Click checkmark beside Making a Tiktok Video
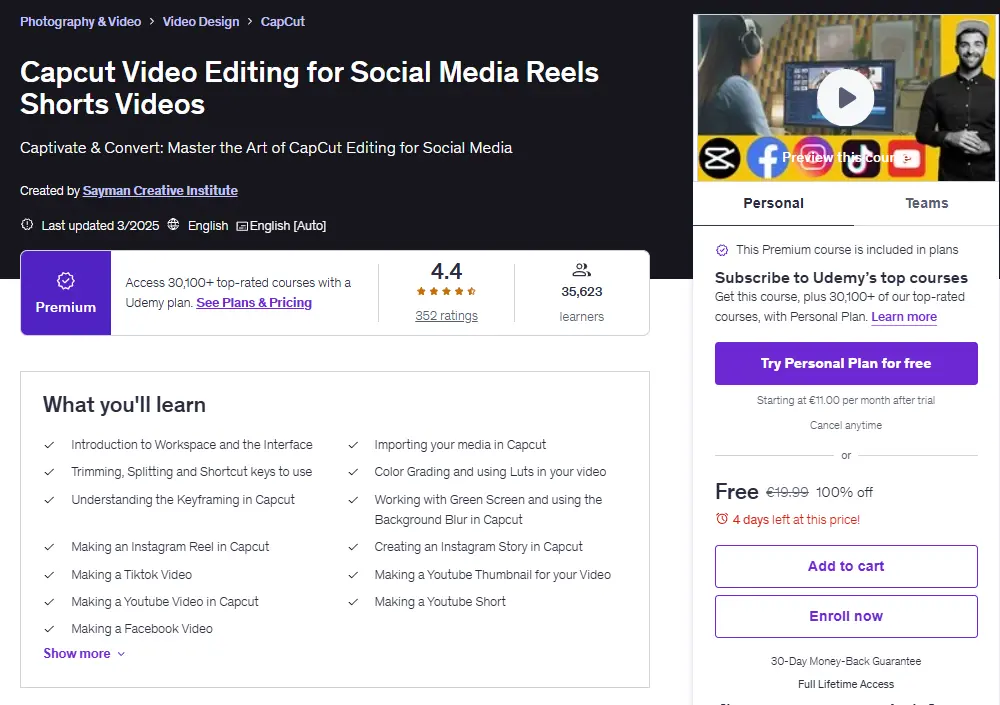This screenshot has width=1000, height=705. [x=49, y=575]
